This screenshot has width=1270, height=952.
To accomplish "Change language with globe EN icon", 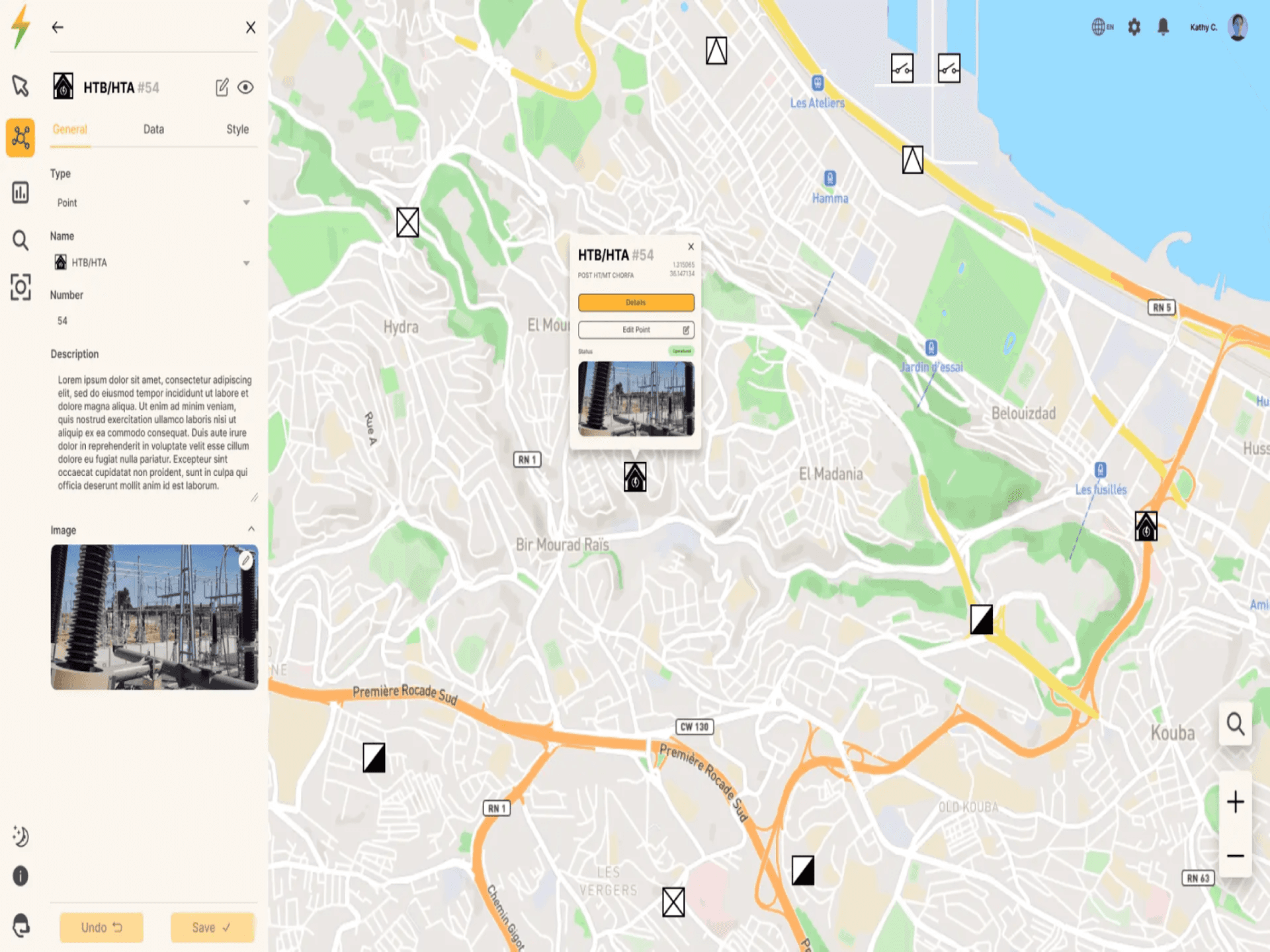I will point(1102,27).
